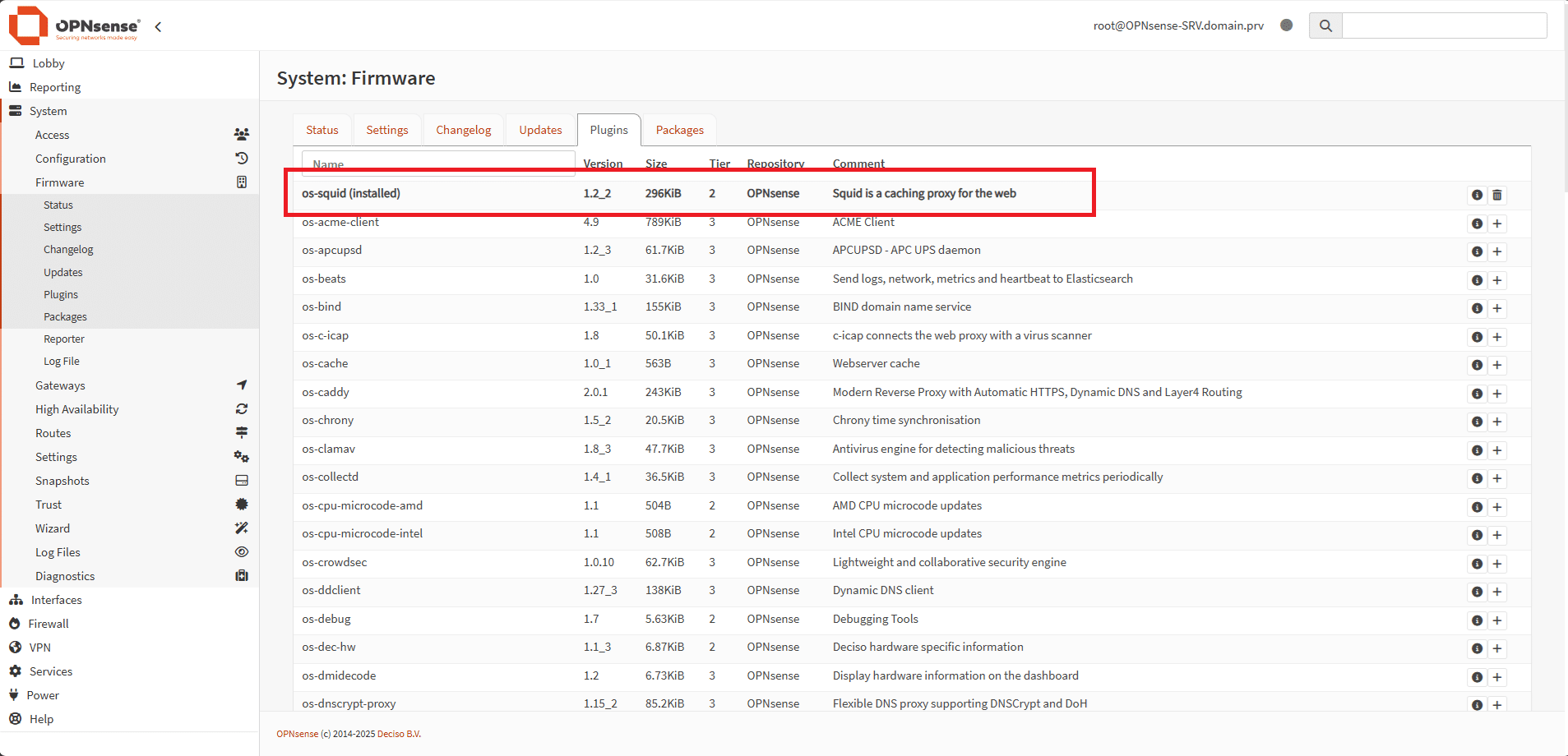This screenshot has height=756, width=1568.
Task: Install os-crowdsec with plus icon
Action: tap(1497, 564)
